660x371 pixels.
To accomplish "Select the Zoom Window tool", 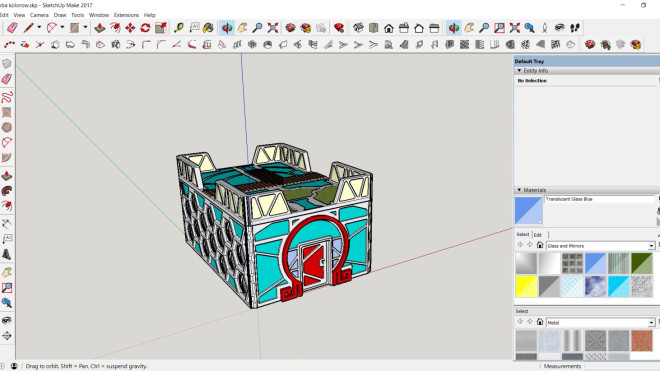I will [499, 28].
